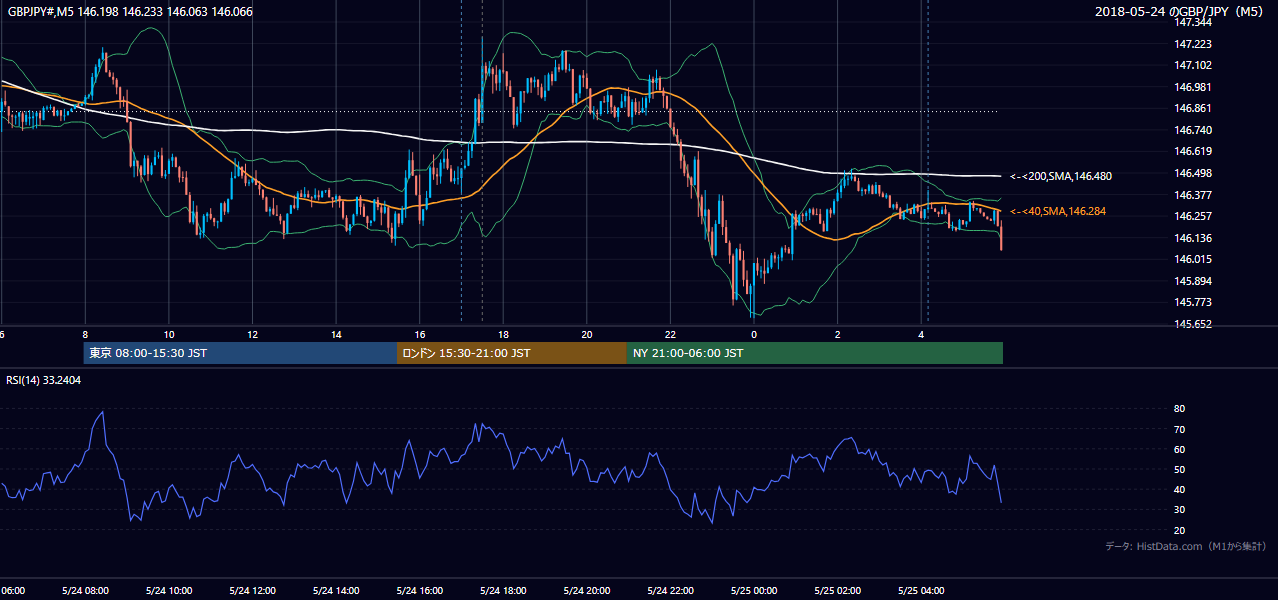Click hour tick 10 under the price chart
Screen dimensions: 1278x600
tap(169, 335)
